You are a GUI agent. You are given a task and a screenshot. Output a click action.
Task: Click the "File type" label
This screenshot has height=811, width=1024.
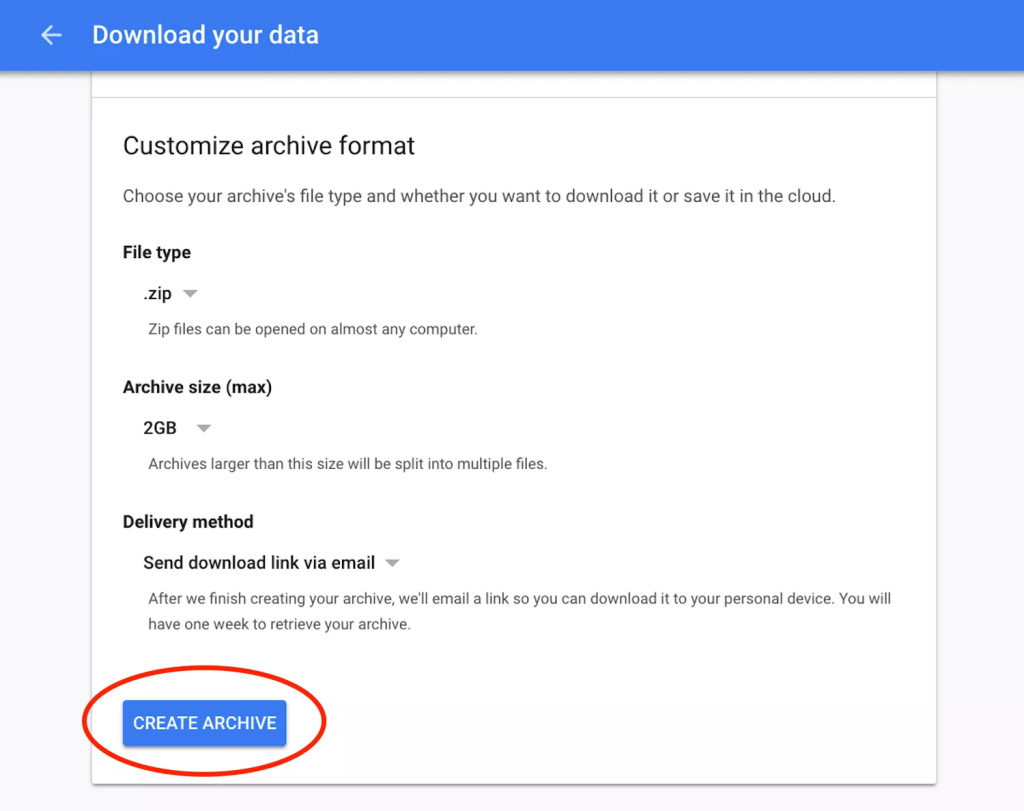coord(157,252)
